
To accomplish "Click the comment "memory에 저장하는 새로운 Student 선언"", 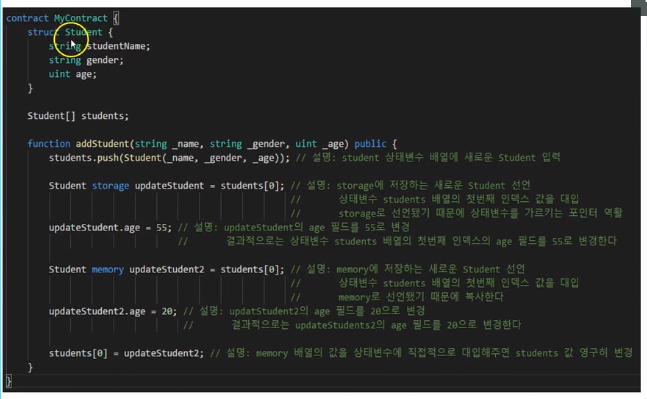I will [408, 269].
